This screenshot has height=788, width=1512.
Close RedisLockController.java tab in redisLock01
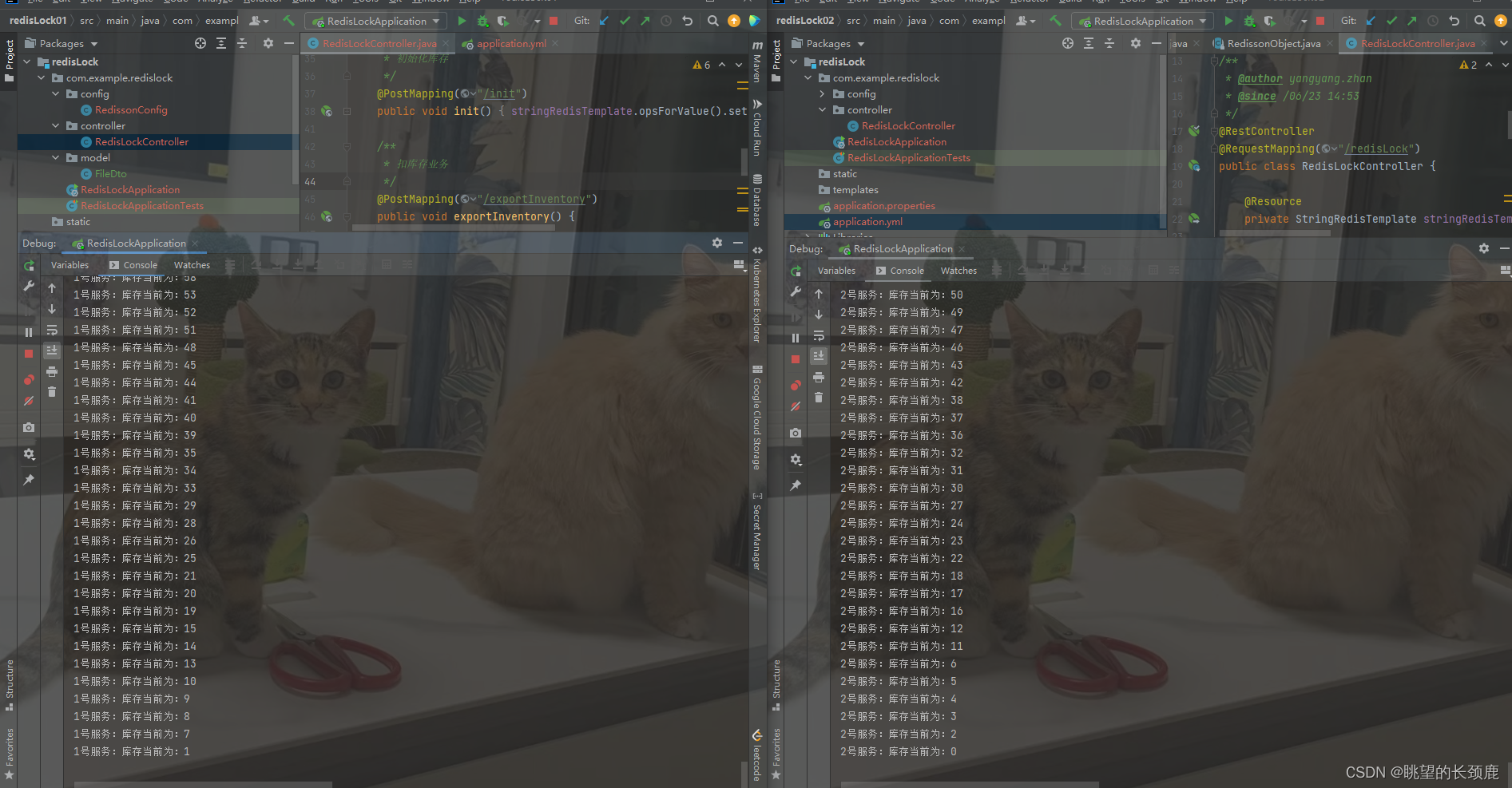click(x=445, y=43)
